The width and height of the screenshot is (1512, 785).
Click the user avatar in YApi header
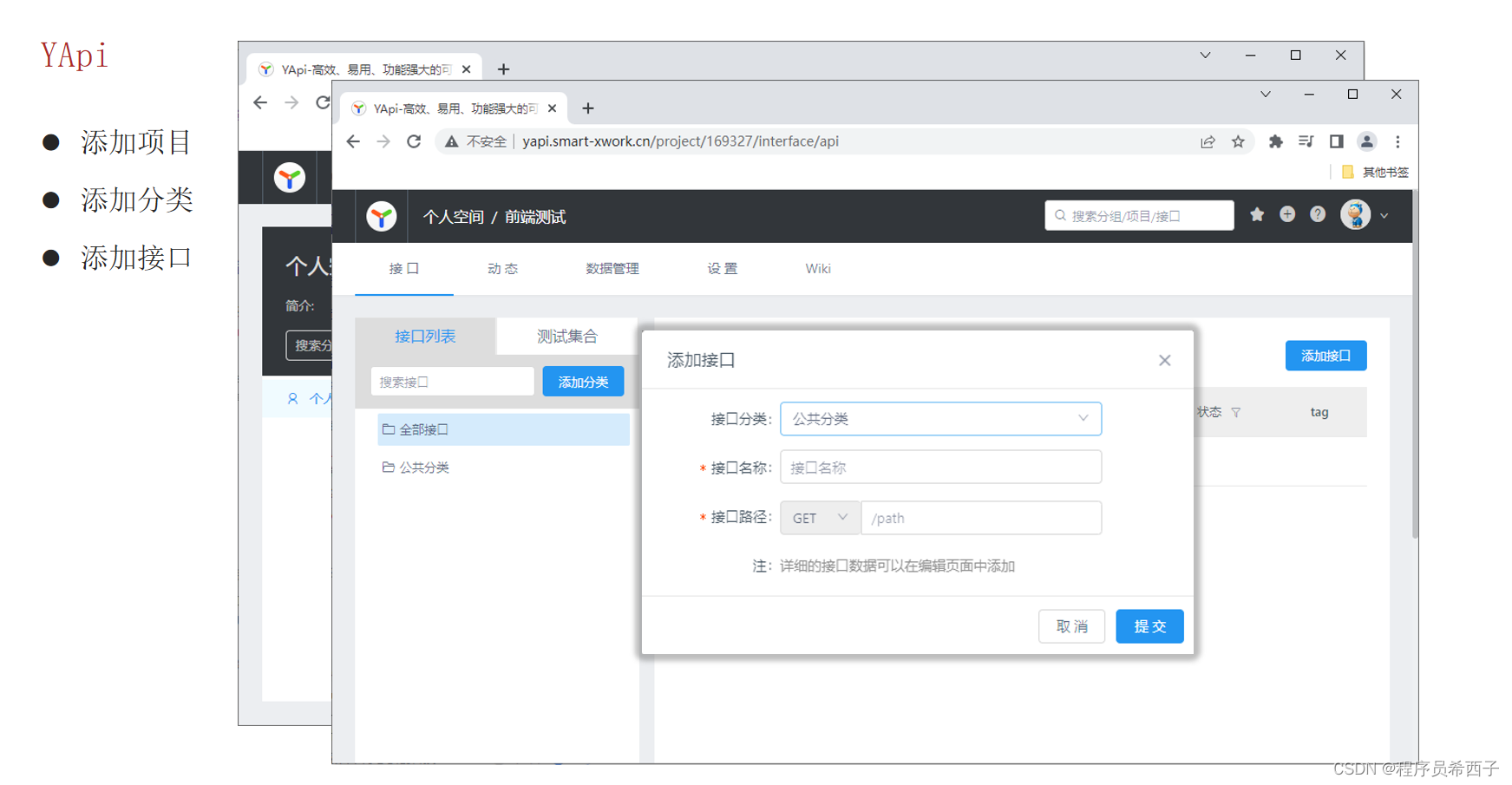1355,214
